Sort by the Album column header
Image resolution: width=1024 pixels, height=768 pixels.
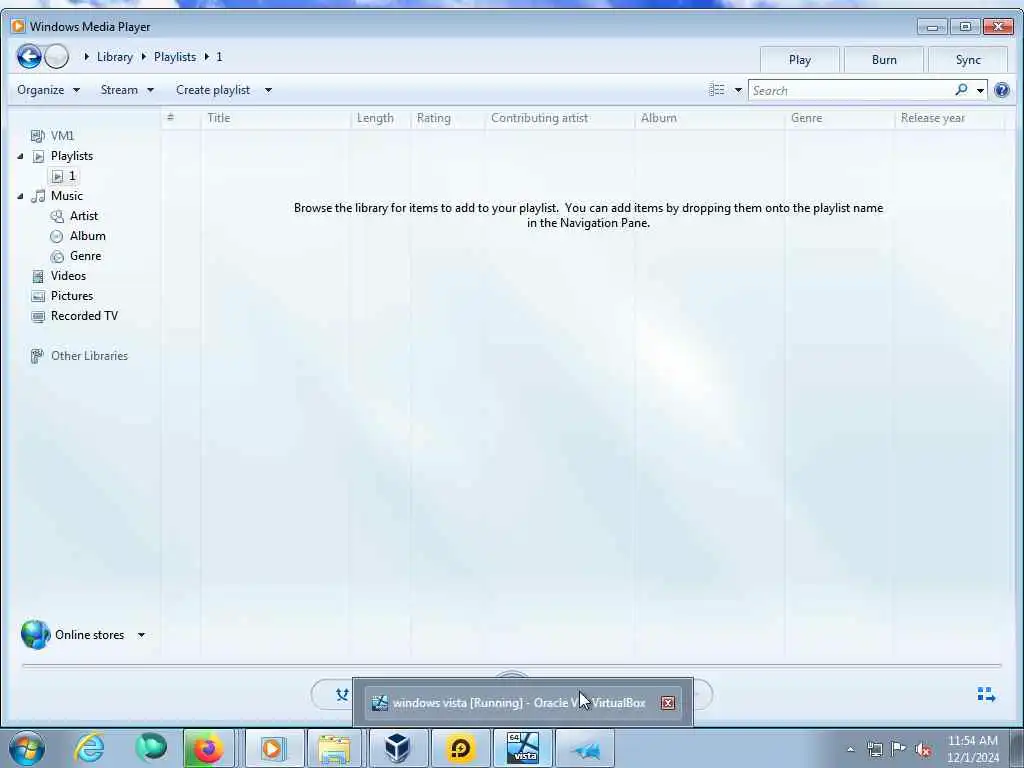tap(710, 118)
